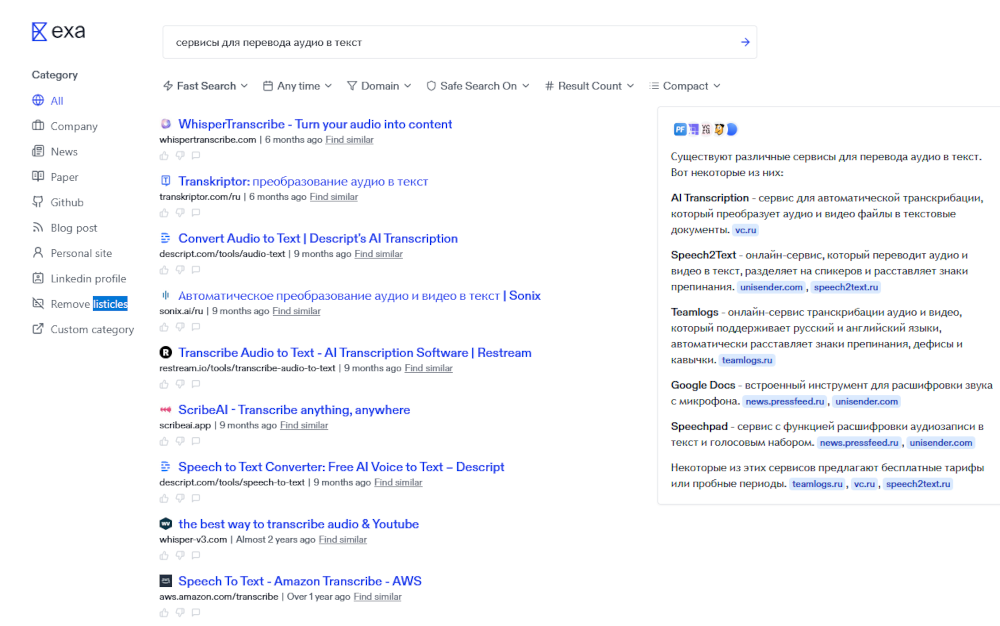Thumbs down the Descript audio-text result
Image resolution: width=1000 pixels, height=626 pixels.
180,270
